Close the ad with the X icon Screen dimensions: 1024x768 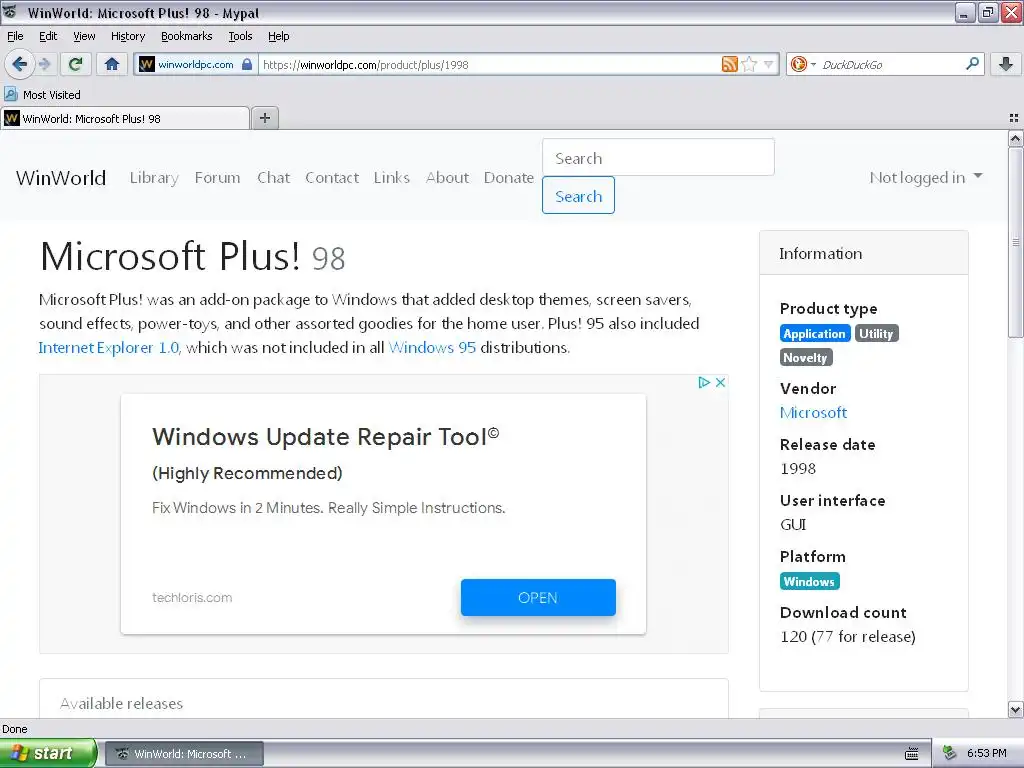coord(720,382)
